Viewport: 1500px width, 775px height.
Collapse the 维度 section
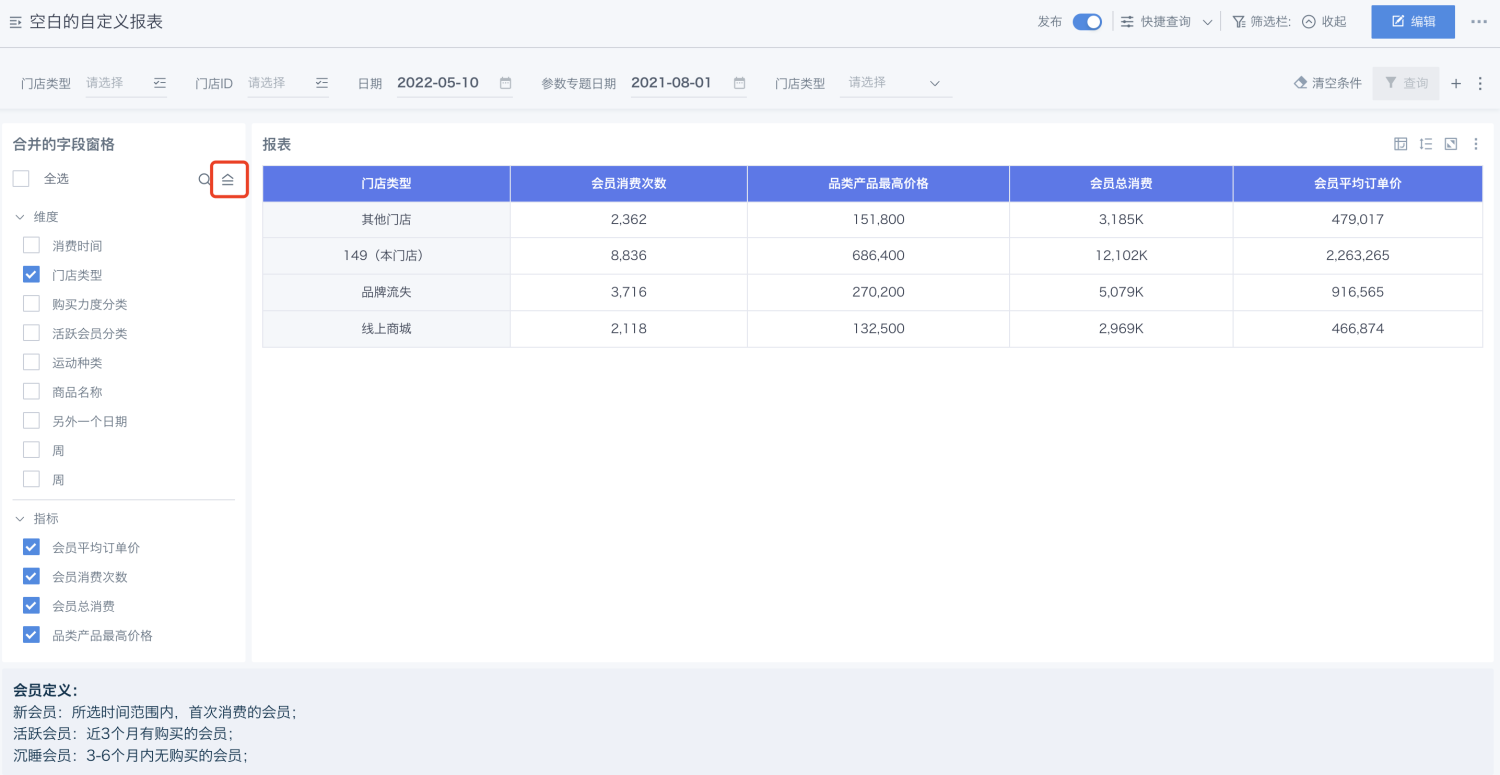(x=20, y=216)
